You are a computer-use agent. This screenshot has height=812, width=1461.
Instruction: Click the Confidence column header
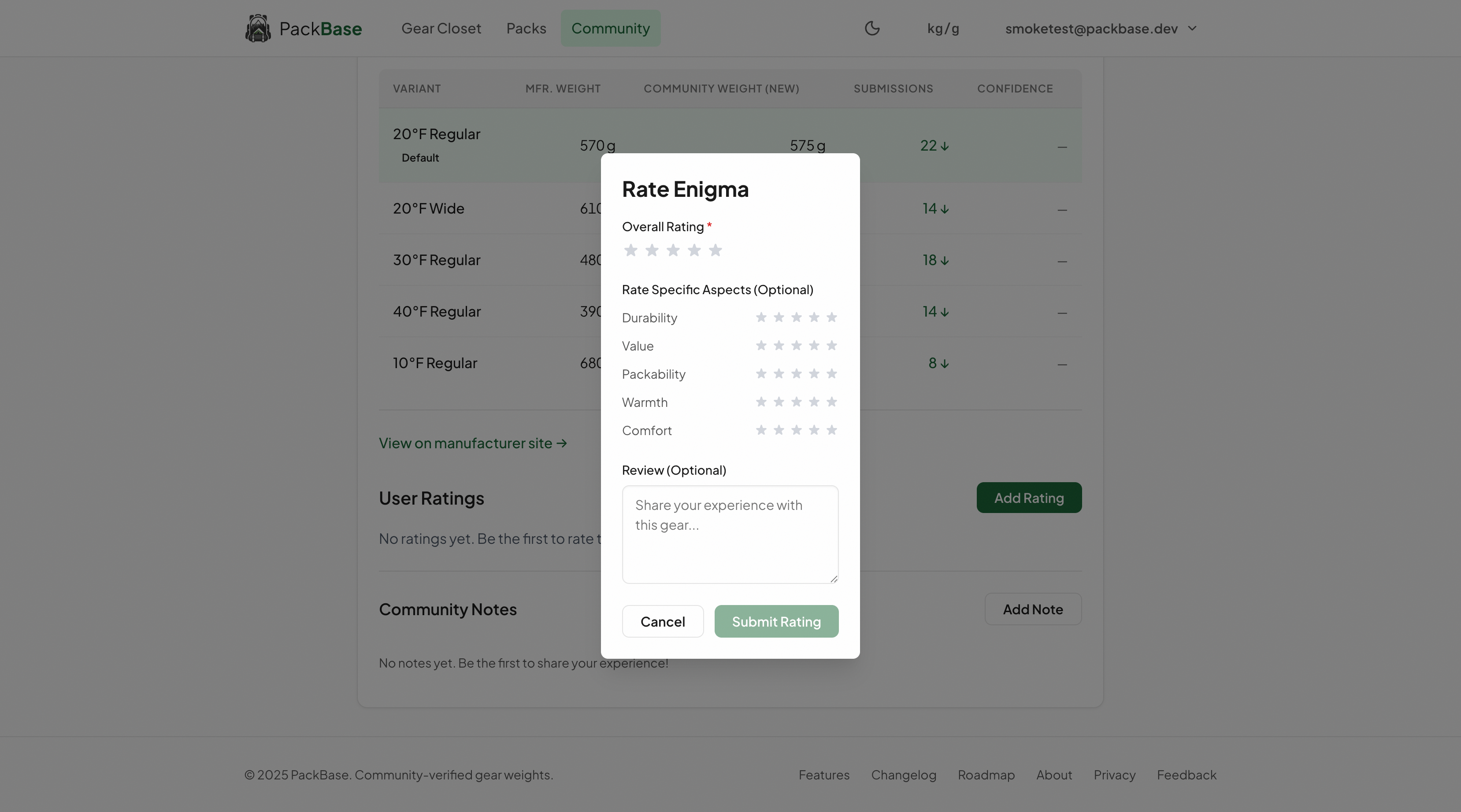pyautogui.click(x=1015, y=89)
